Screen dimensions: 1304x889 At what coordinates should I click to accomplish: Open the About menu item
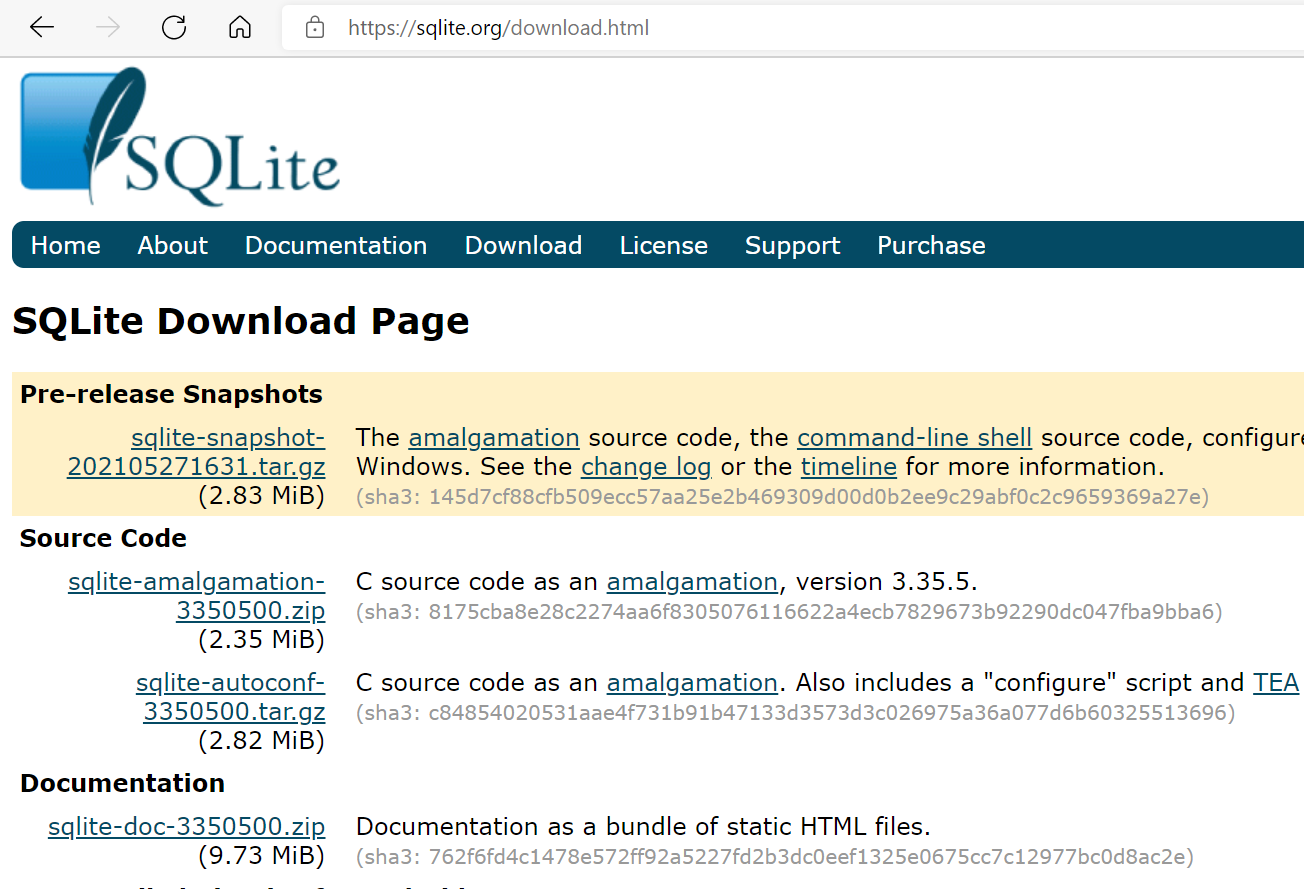click(x=173, y=246)
